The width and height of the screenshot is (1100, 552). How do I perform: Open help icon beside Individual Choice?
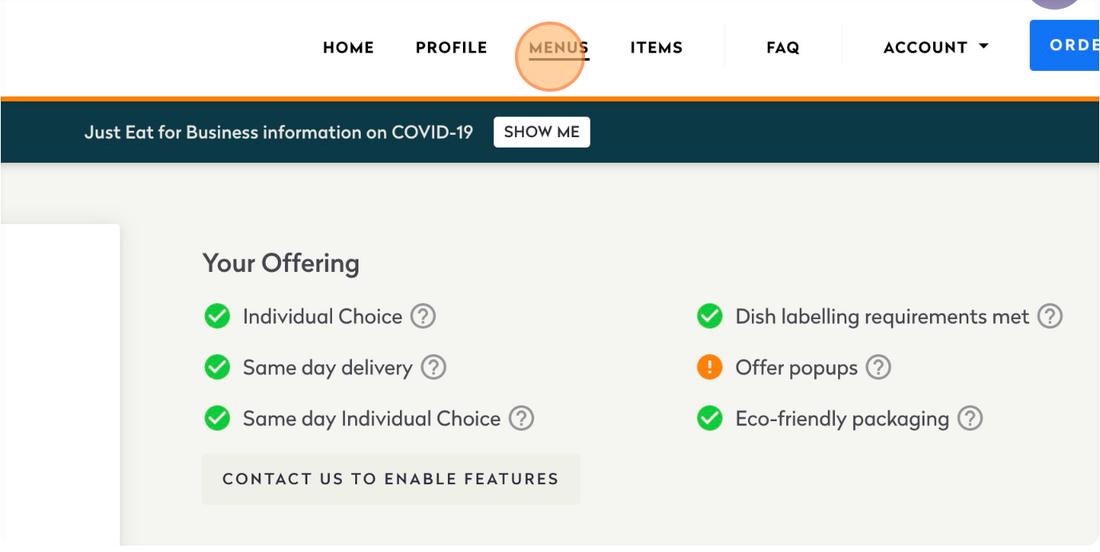tap(423, 317)
